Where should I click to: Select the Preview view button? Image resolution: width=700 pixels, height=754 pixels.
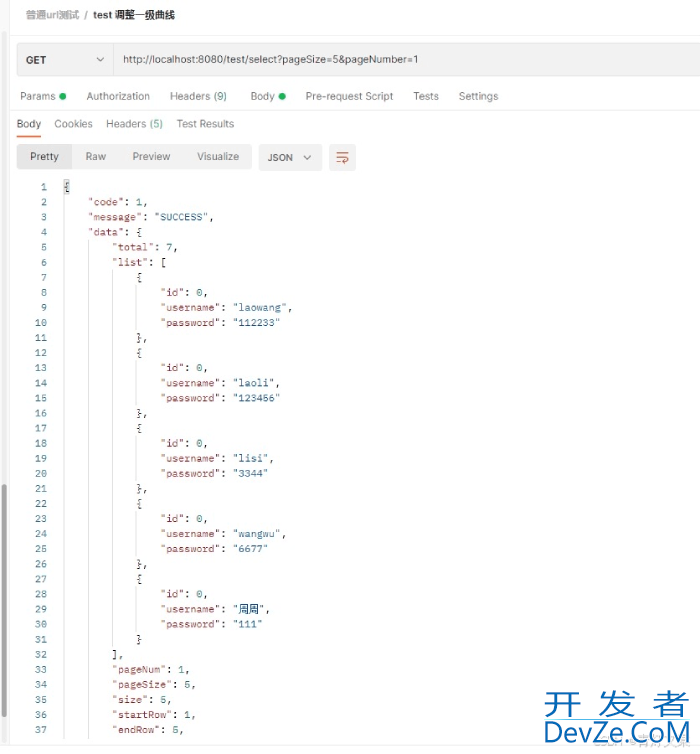coord(151,157)
